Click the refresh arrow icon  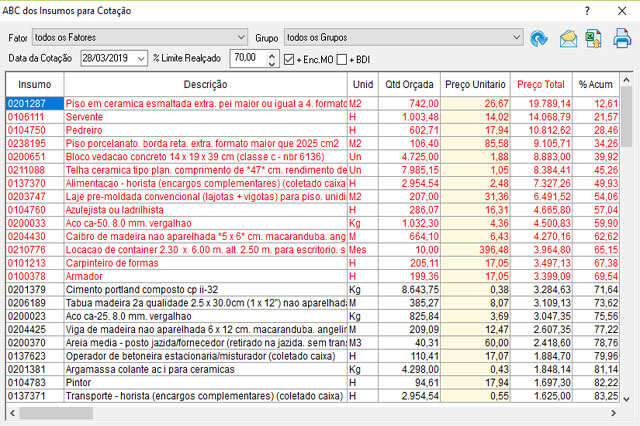(x=540, y=39)
